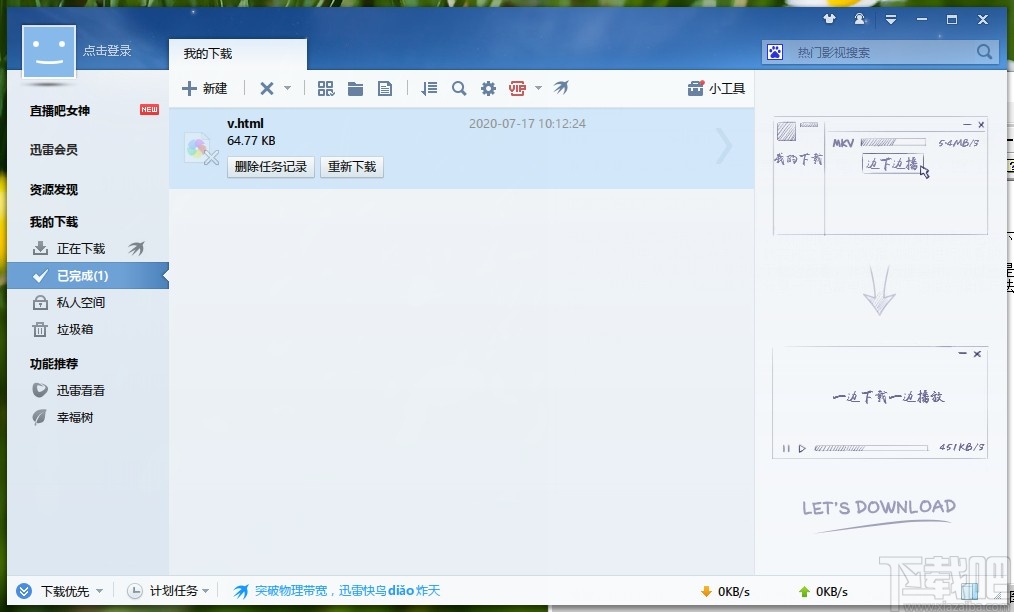Click the 删除任务记录 button
Screen dimensions: 1014x612
[271, 167]
